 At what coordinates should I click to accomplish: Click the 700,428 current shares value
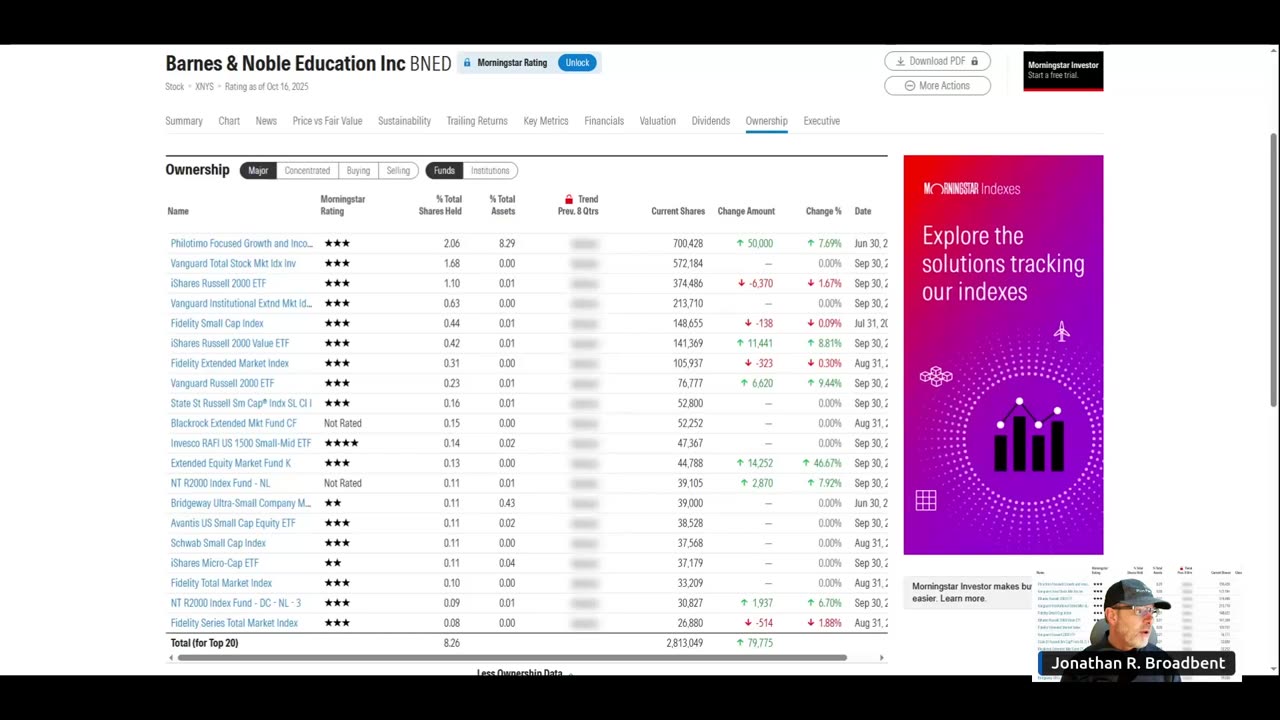688,243
